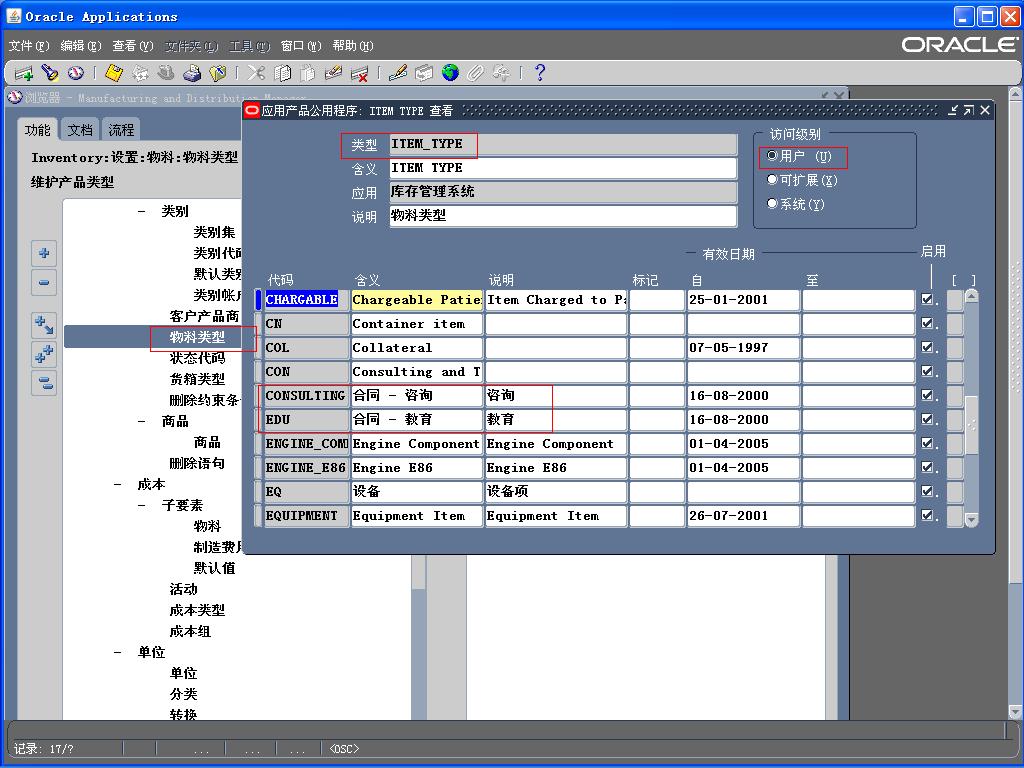Screen dimensions: 1024x768
Task: Click the navigator Expand Branches button
Action: pos(44,325)
